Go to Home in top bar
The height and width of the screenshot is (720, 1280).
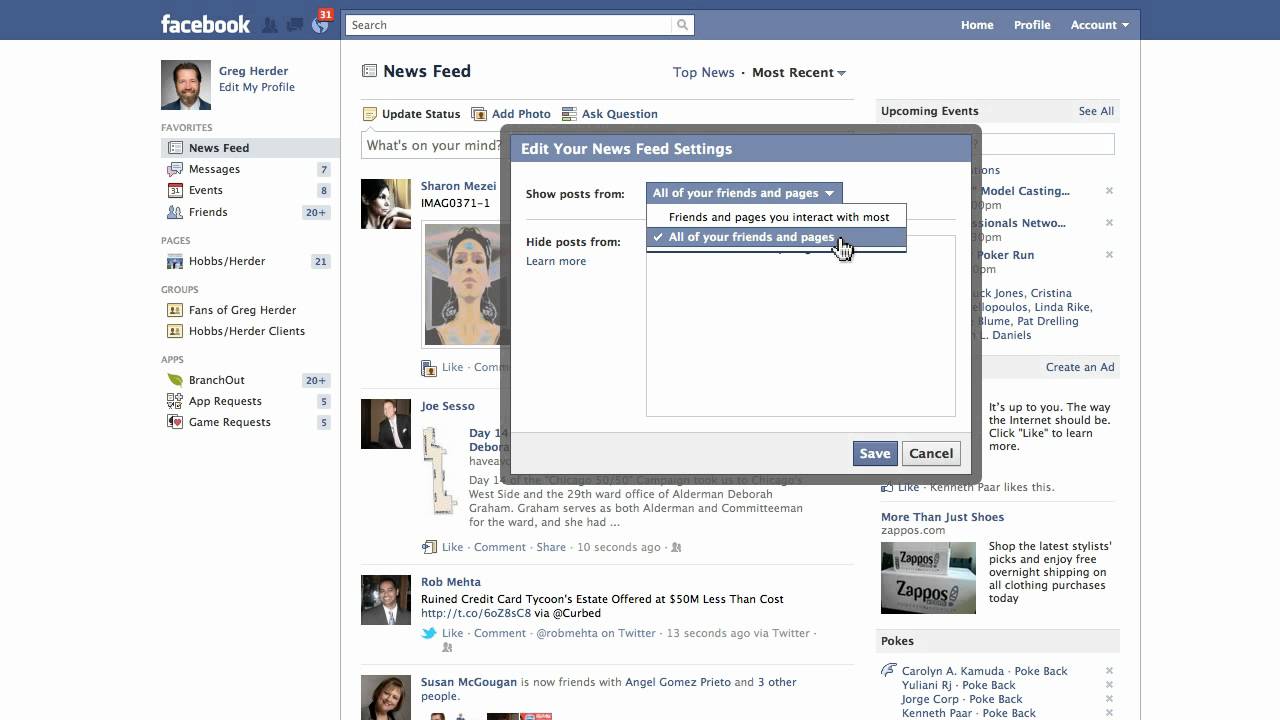977,25
